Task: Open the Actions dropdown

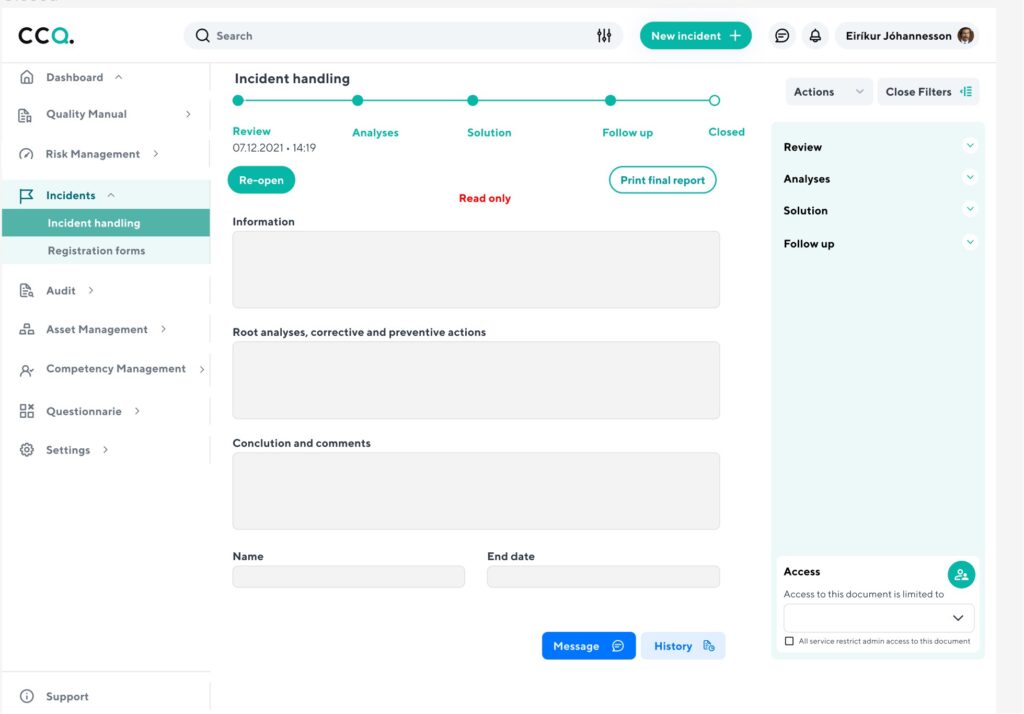Action: click(828, 92)
